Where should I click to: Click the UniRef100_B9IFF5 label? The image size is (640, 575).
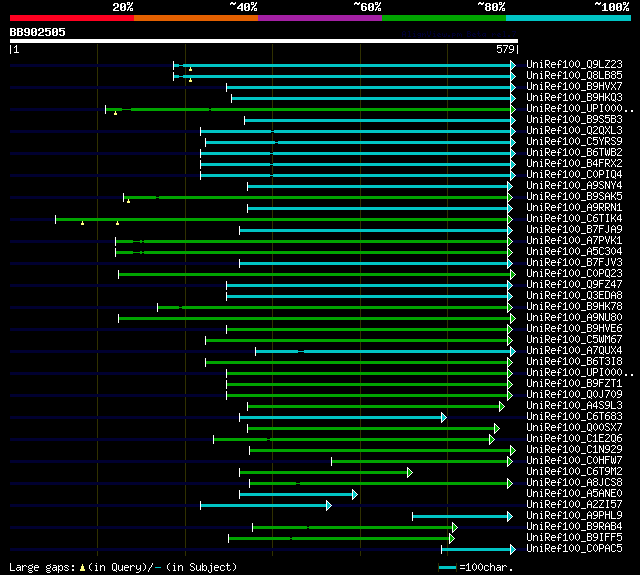(x=574, y=538)
